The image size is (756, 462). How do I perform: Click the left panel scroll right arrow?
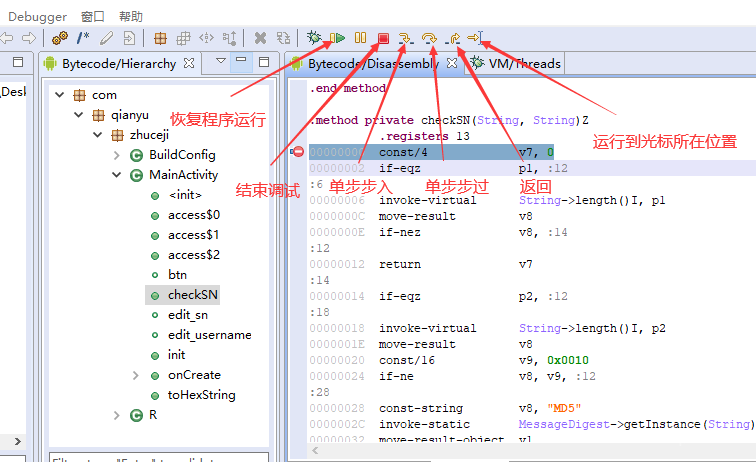[18, 442]
